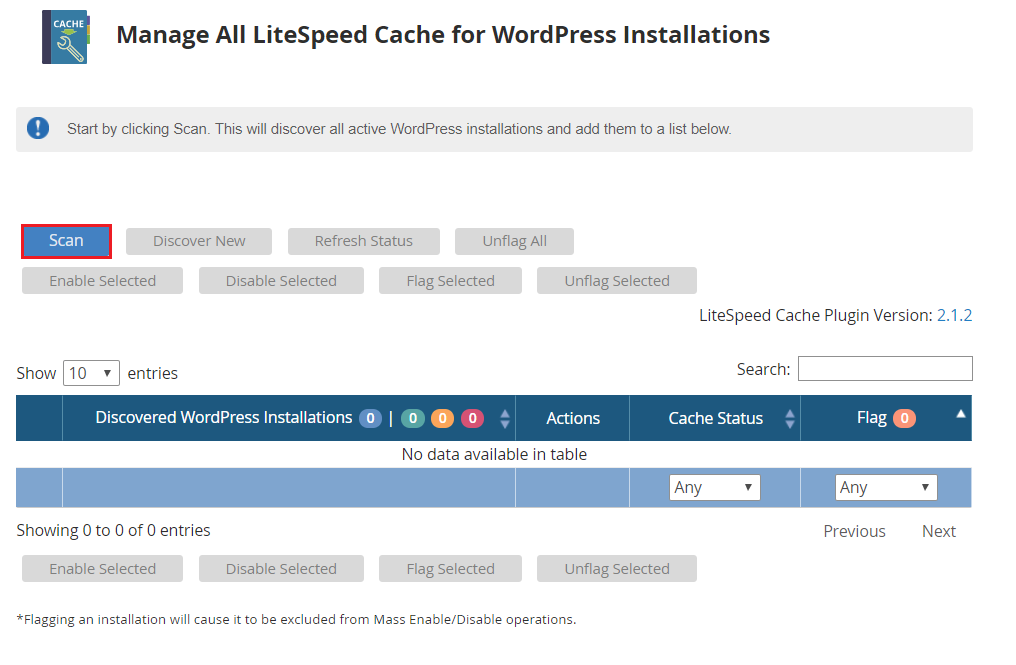
Task: Click upper Flag Selected button above the table
Action: point(450,281)
